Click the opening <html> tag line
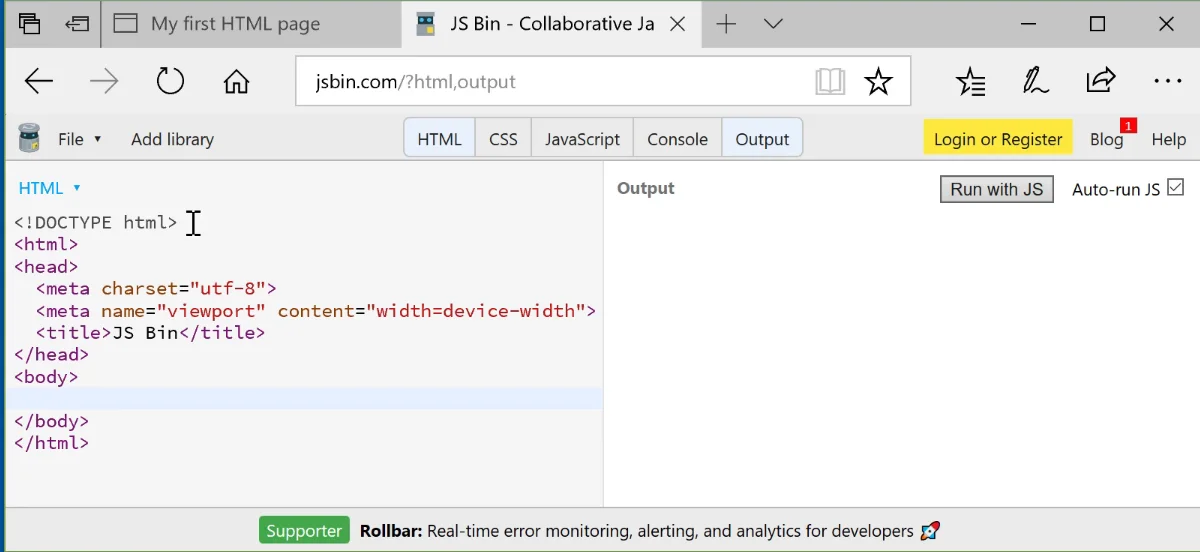Screen dimensions: 1200x552 coord(46,244)
